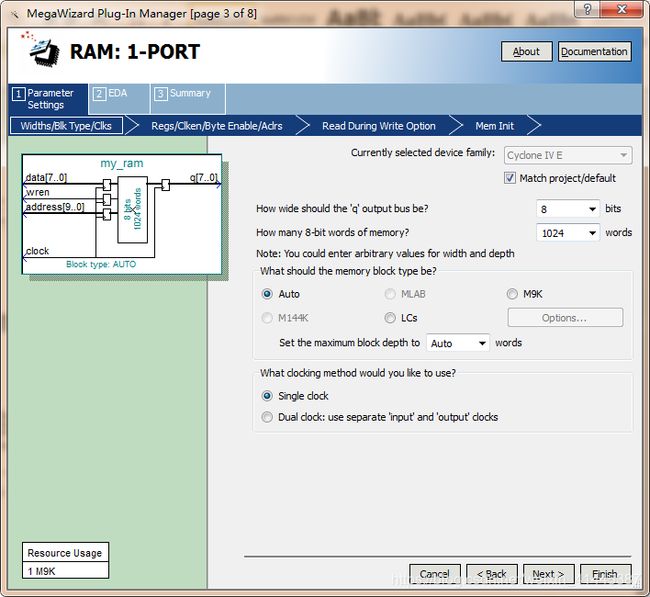Go to Regs/Clken/Byte Enable/Aclrs step
650x597 pixels.
[x=217, y=126]
